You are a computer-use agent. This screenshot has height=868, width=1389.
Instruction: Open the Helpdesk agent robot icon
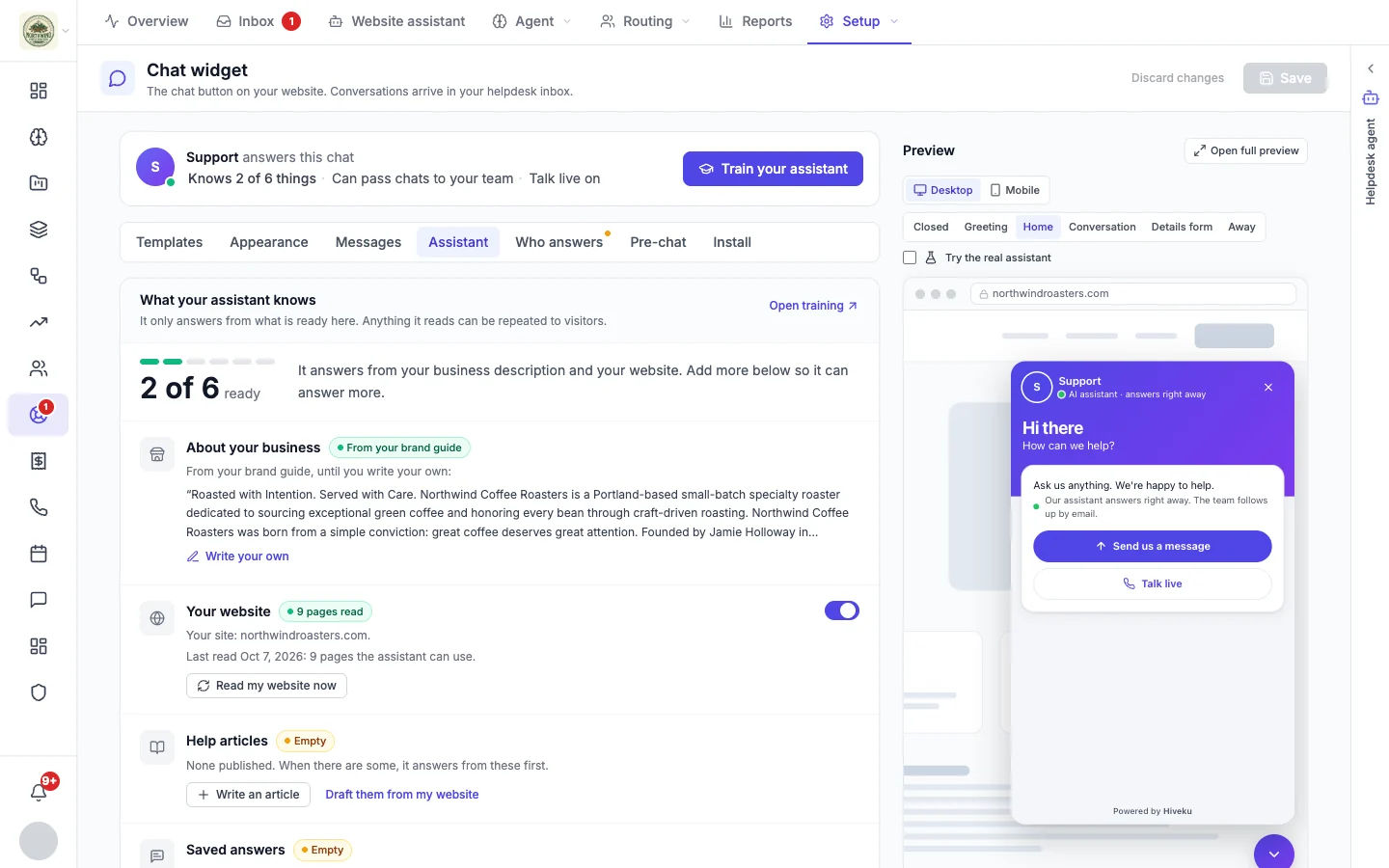1371,97
